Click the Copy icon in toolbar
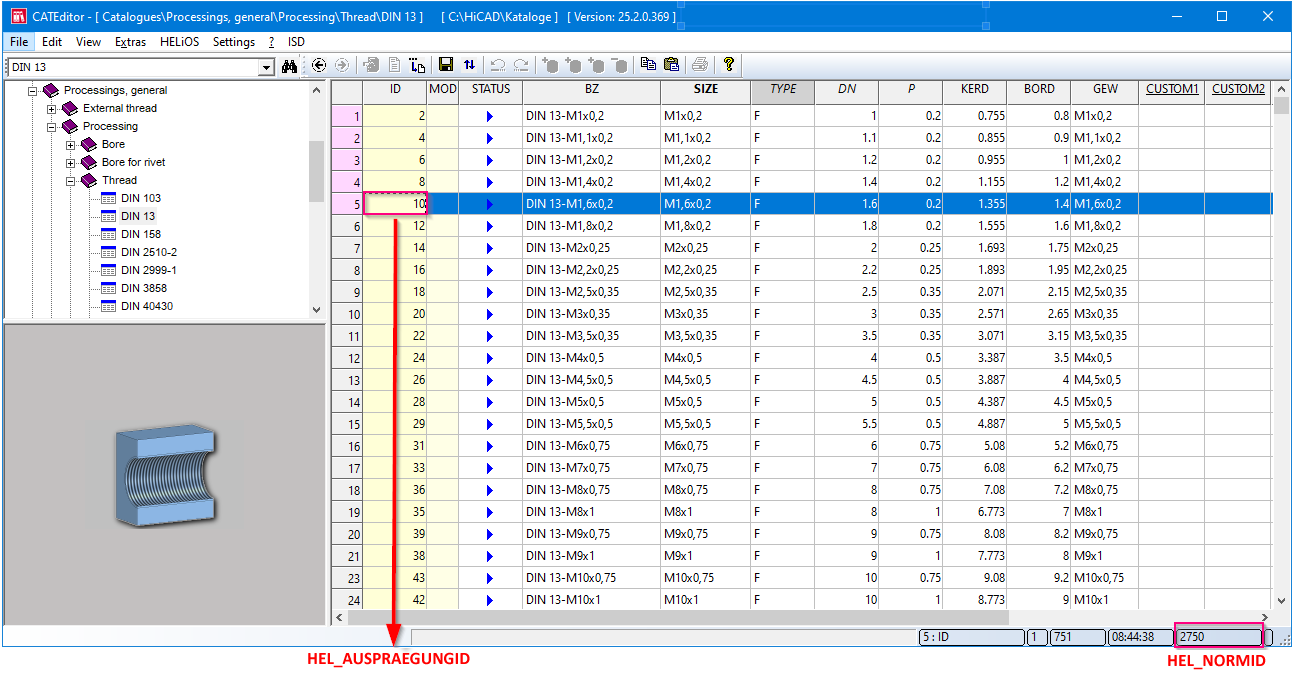 648,65
